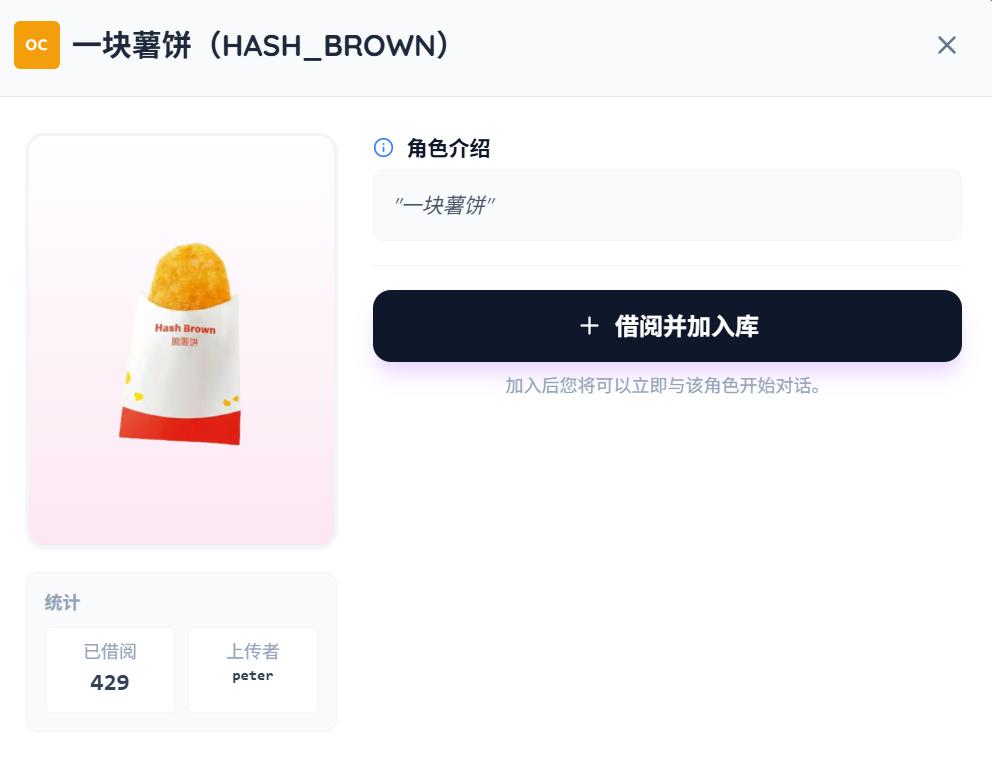Close the Hash Brown character dialog
The width and height of the screenshot is (992, 757).
946,45
